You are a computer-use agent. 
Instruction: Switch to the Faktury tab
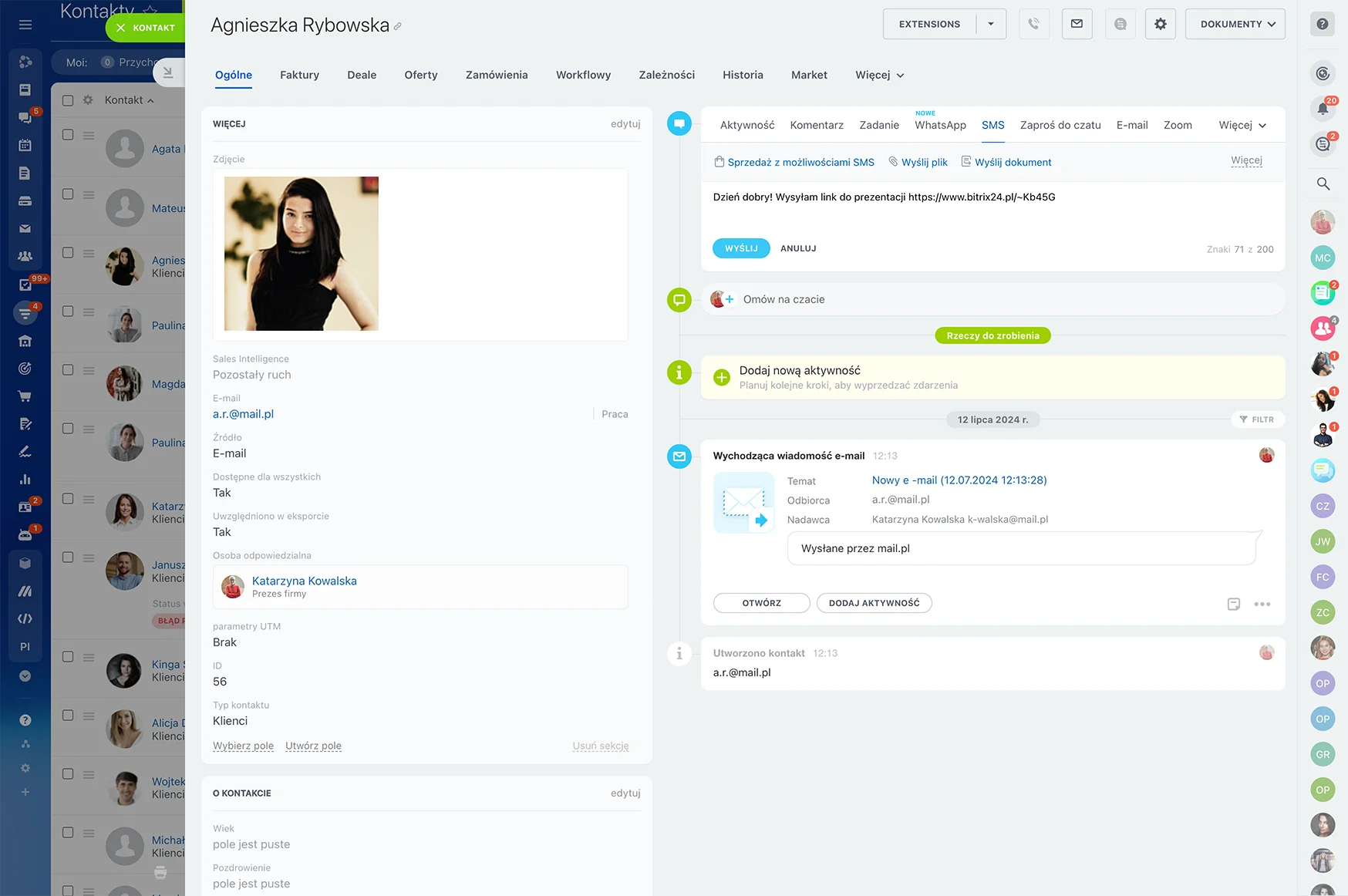(x=299, y=75)
